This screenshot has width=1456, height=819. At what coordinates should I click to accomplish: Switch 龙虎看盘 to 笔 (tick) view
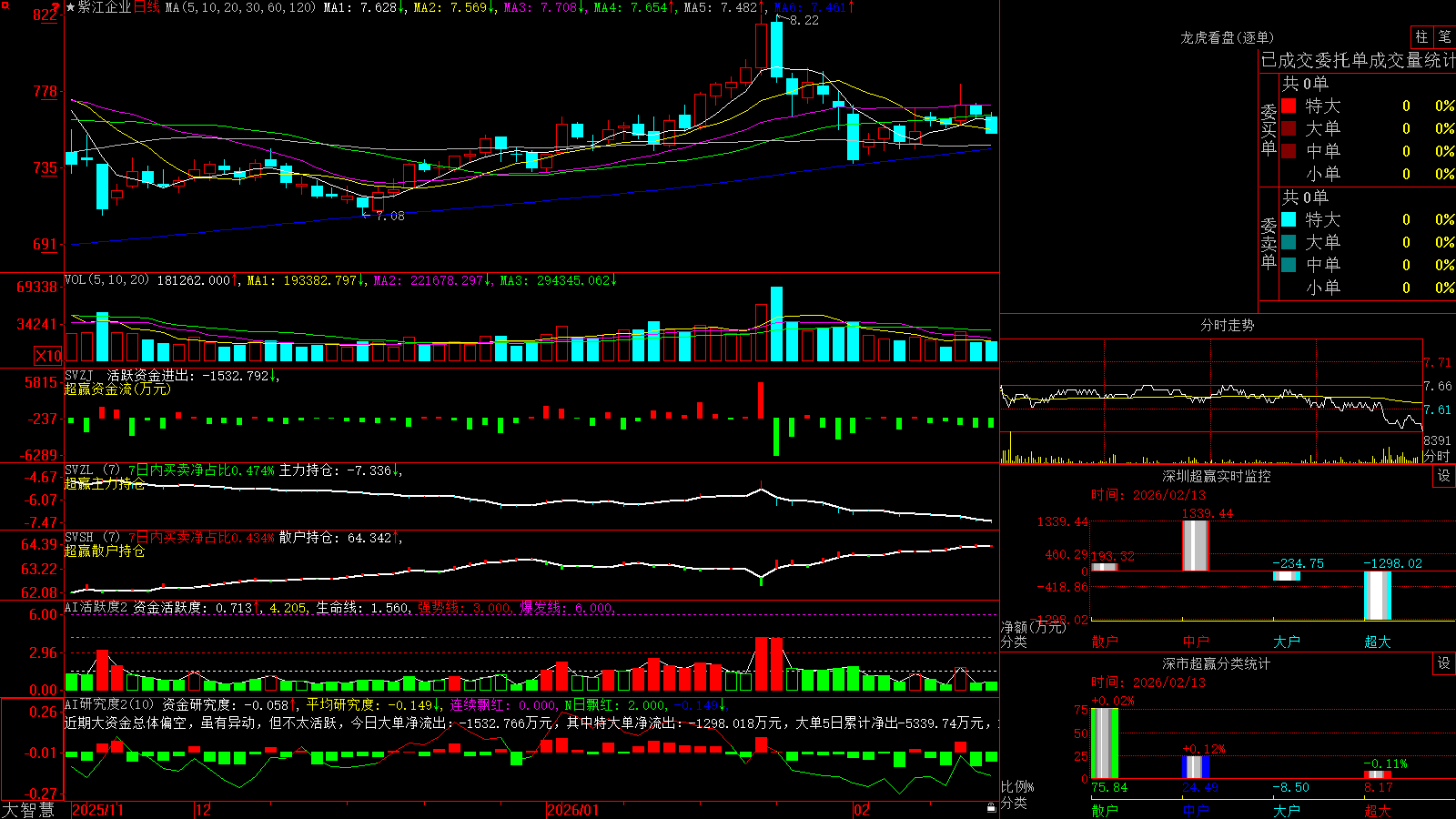click(x=1445, y=37)
